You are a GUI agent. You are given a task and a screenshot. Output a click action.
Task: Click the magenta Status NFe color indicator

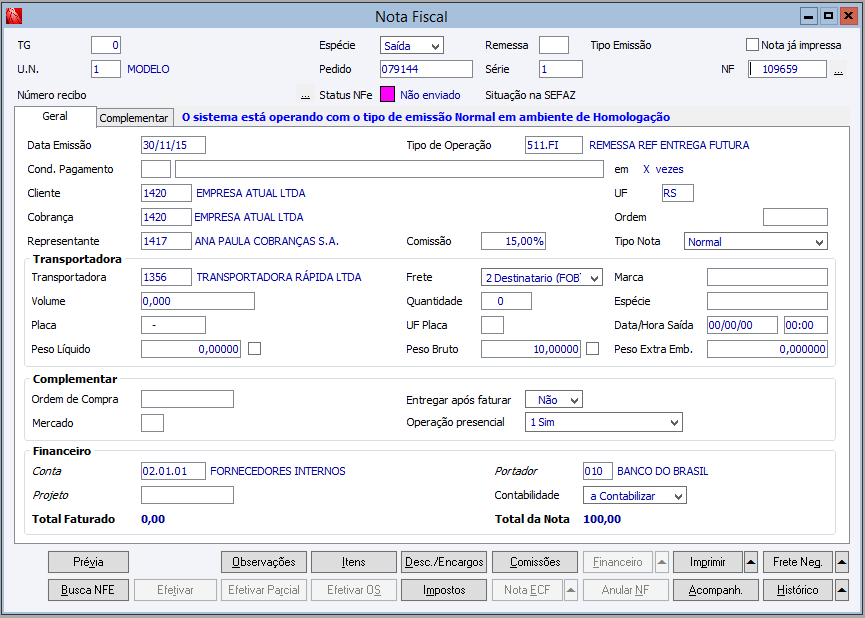click(387, 94)
